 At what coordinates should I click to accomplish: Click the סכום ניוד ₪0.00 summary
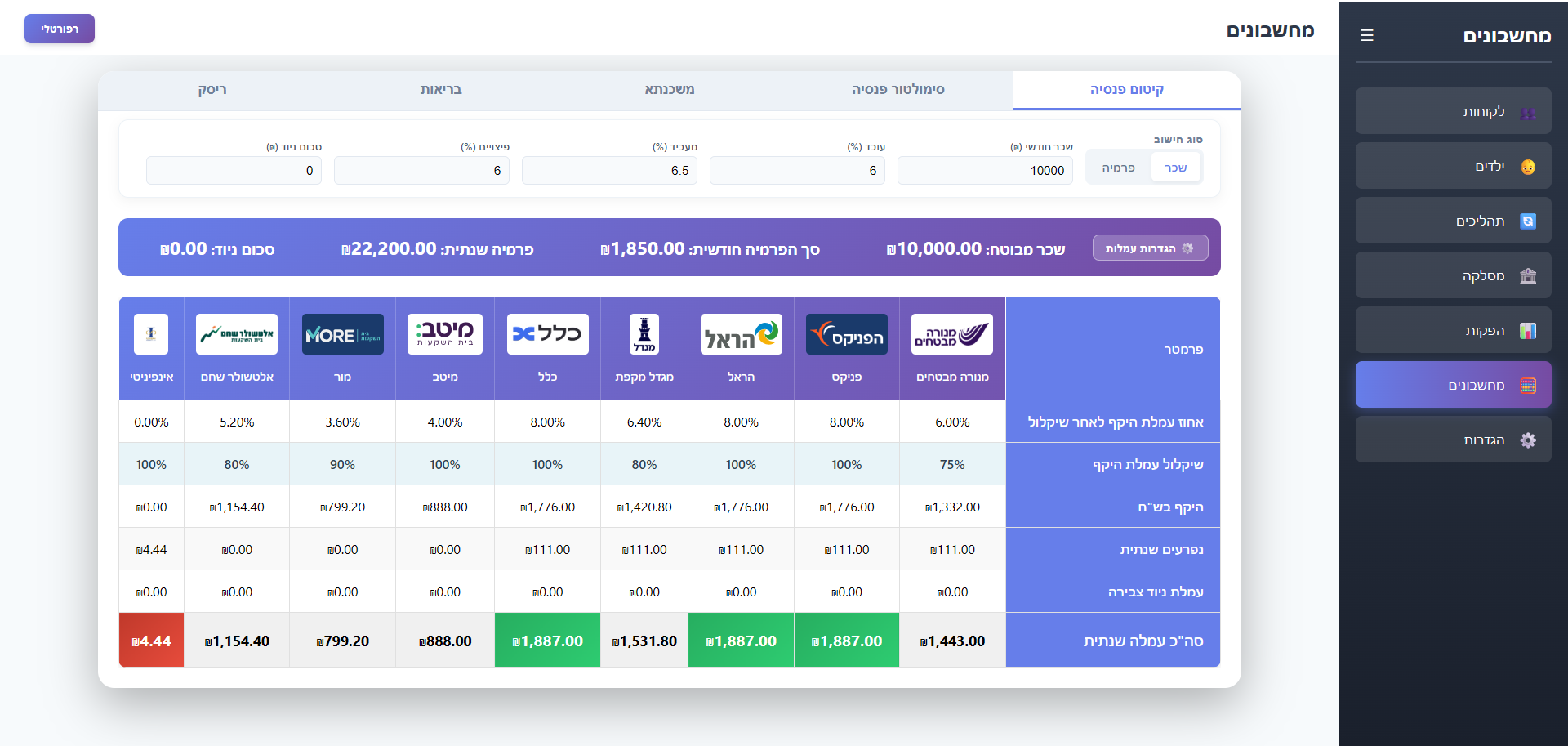217,248
